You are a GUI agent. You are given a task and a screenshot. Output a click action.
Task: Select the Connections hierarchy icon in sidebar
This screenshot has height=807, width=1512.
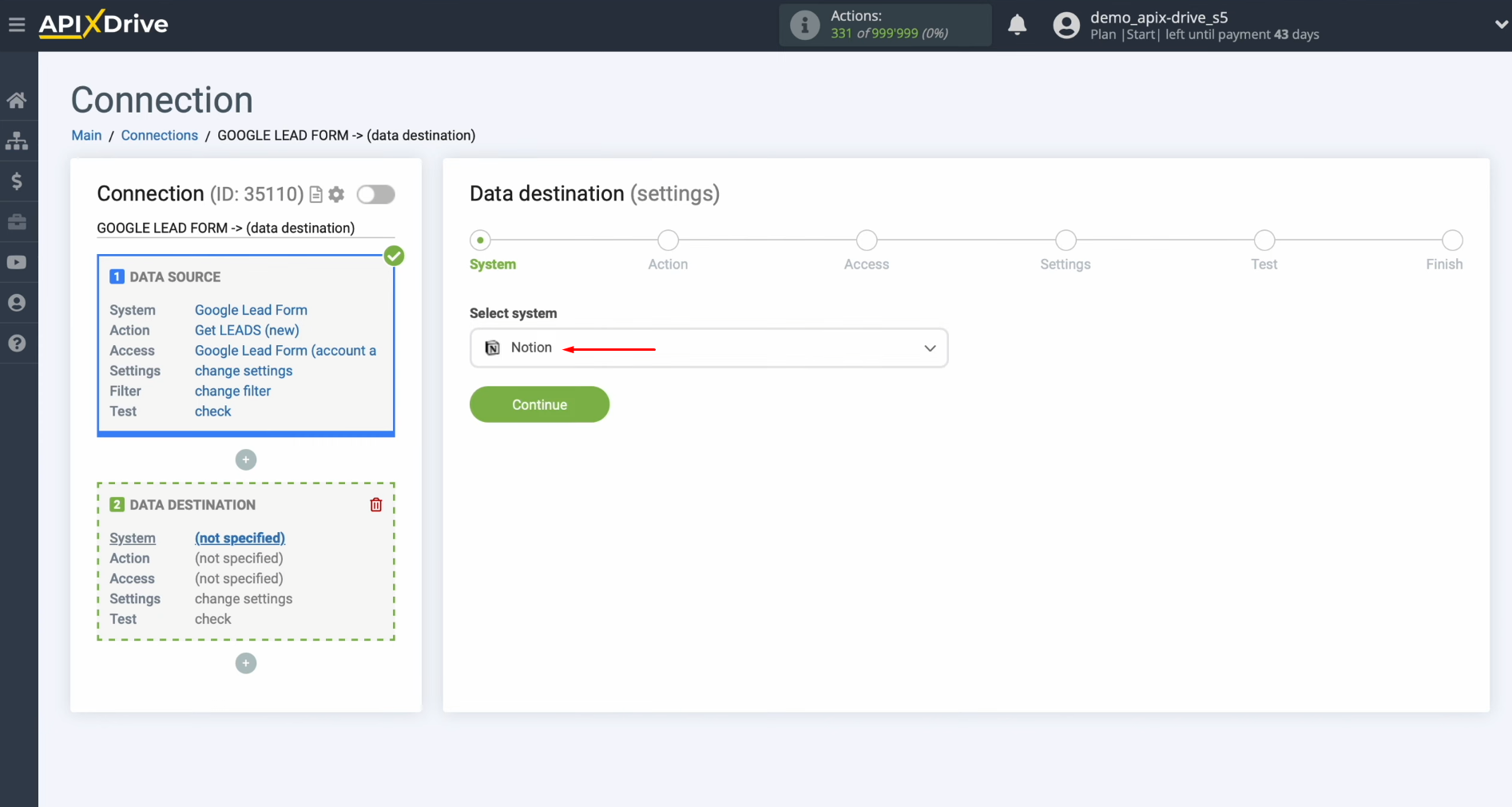click(18, 141)
